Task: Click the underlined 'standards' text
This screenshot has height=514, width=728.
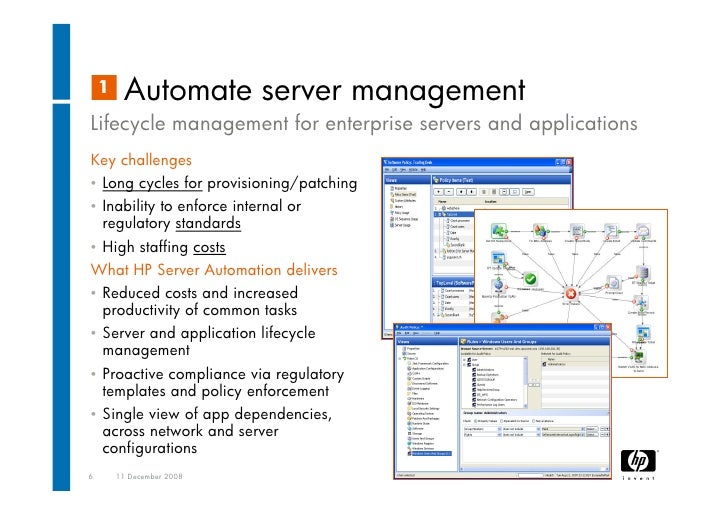Action: pyautogui.click(x=208, y=223)
